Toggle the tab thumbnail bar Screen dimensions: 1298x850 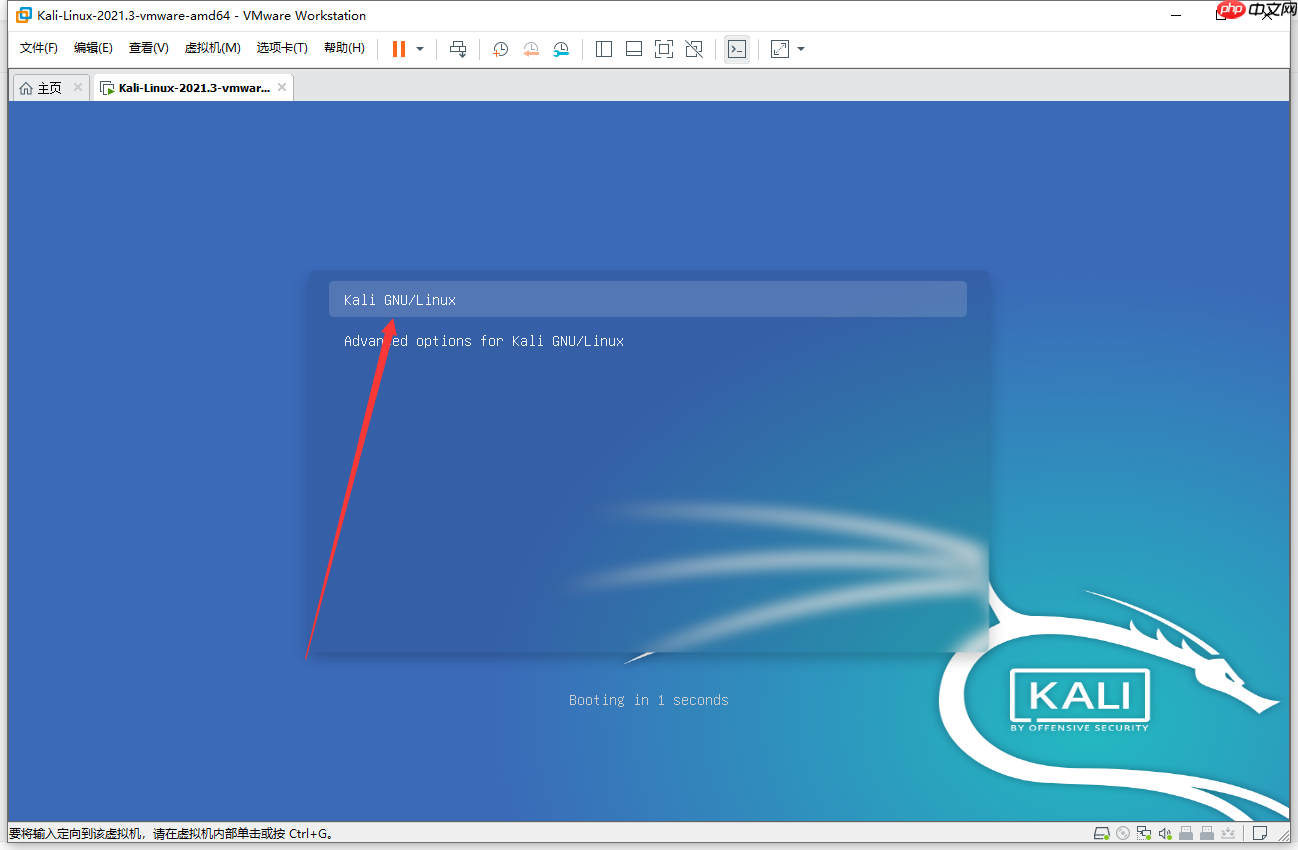coord(633,48)
